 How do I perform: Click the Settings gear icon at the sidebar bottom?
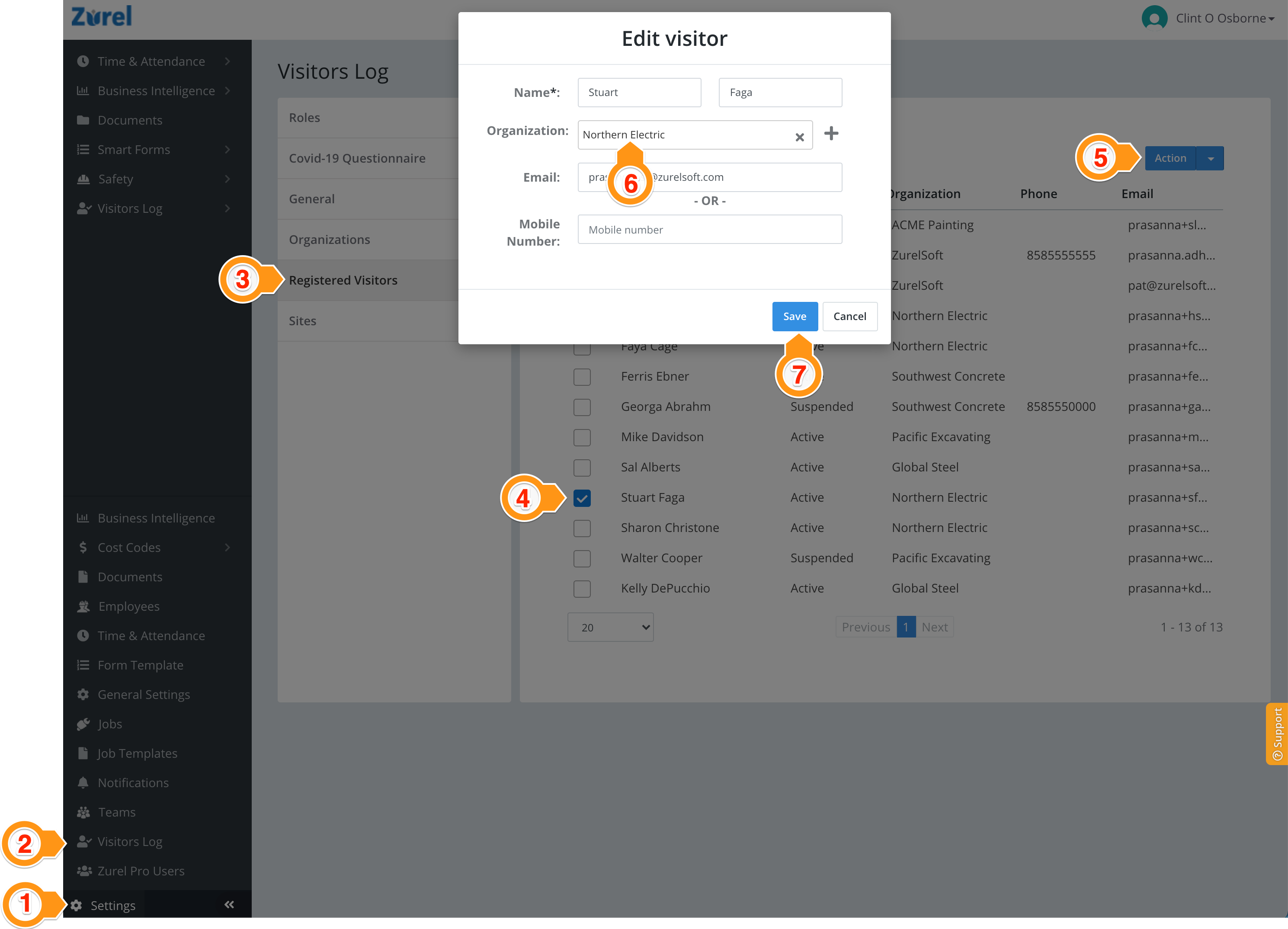[77, 905]
